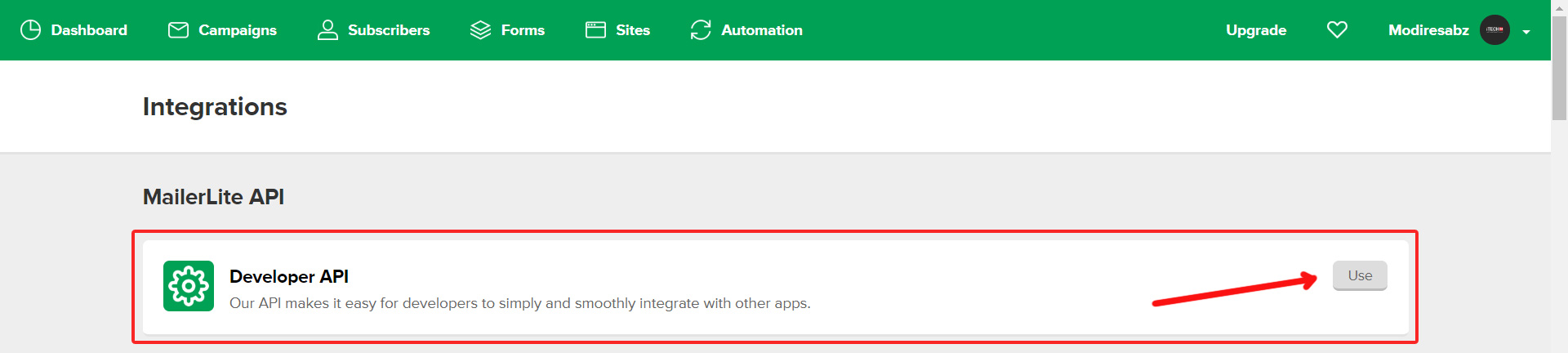Click the Developer API title text

click(x=289, y=276)
